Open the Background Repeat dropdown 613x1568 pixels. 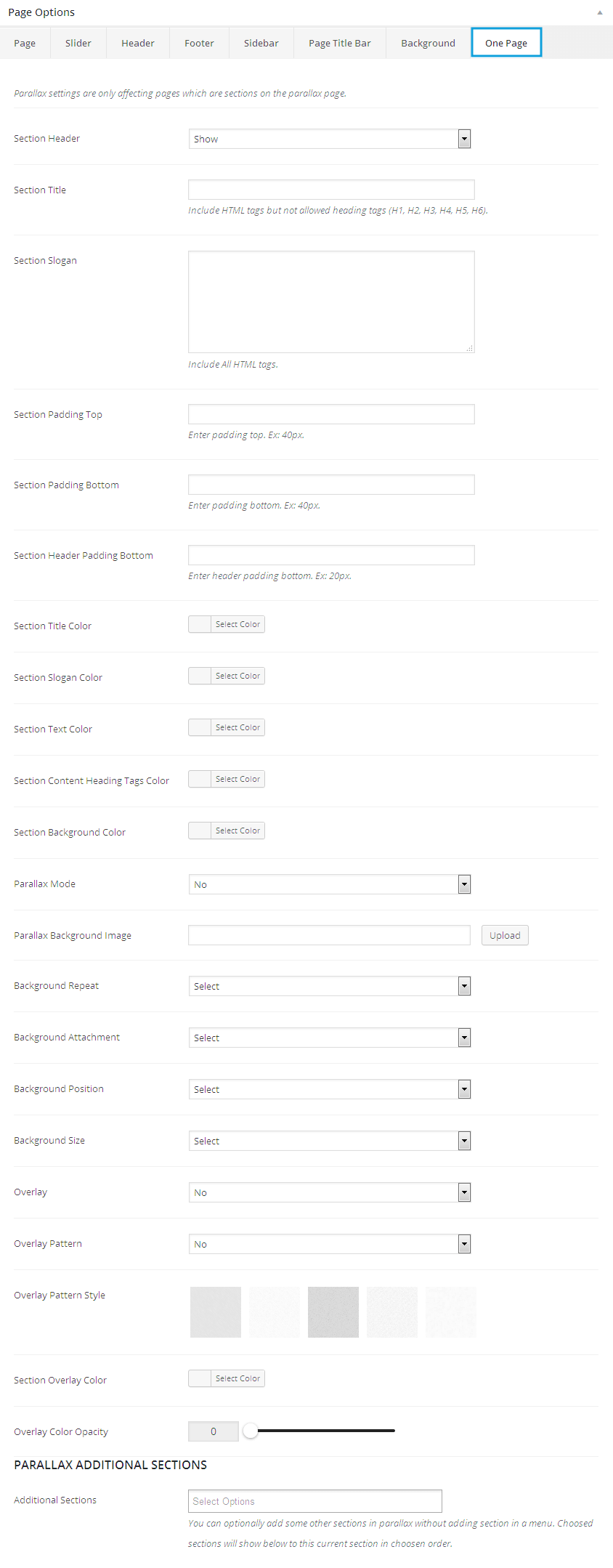[x=330, y=986]
